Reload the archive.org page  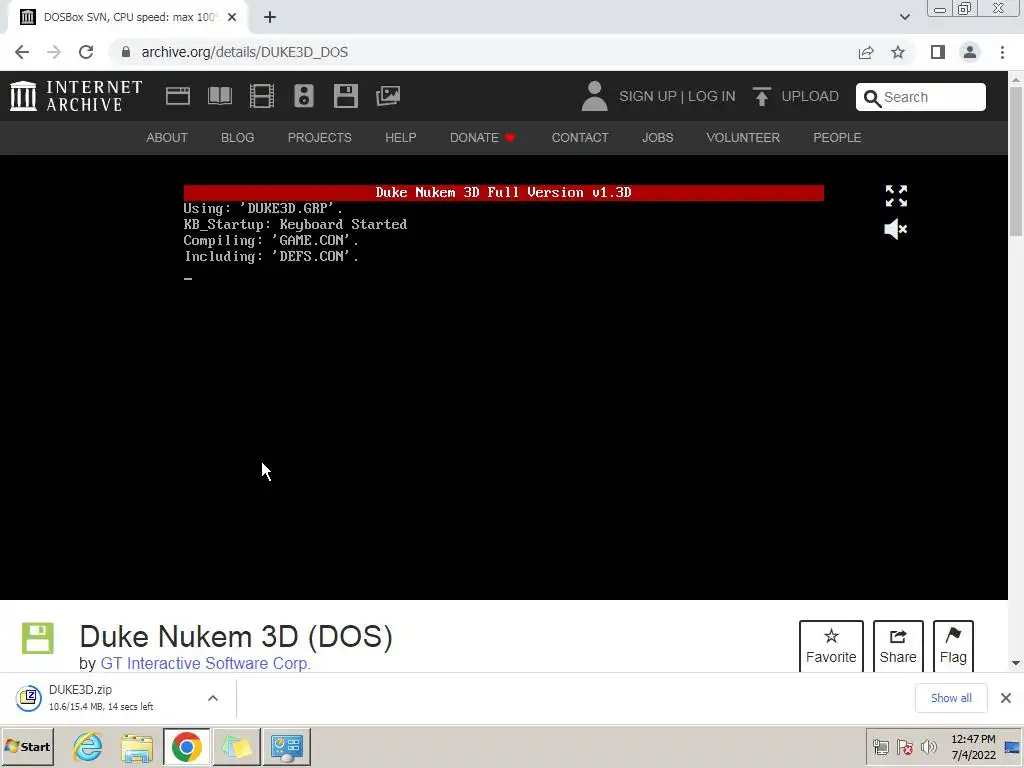coord(86,52)
